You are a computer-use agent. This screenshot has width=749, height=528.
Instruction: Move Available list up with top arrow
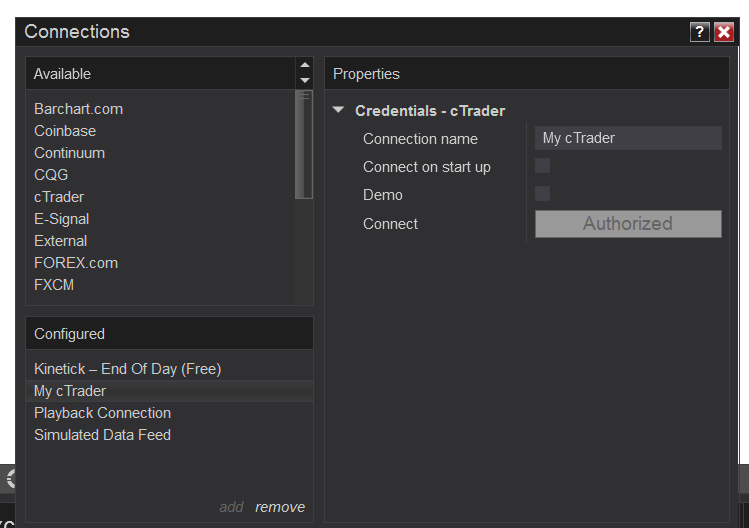[305, 65]
